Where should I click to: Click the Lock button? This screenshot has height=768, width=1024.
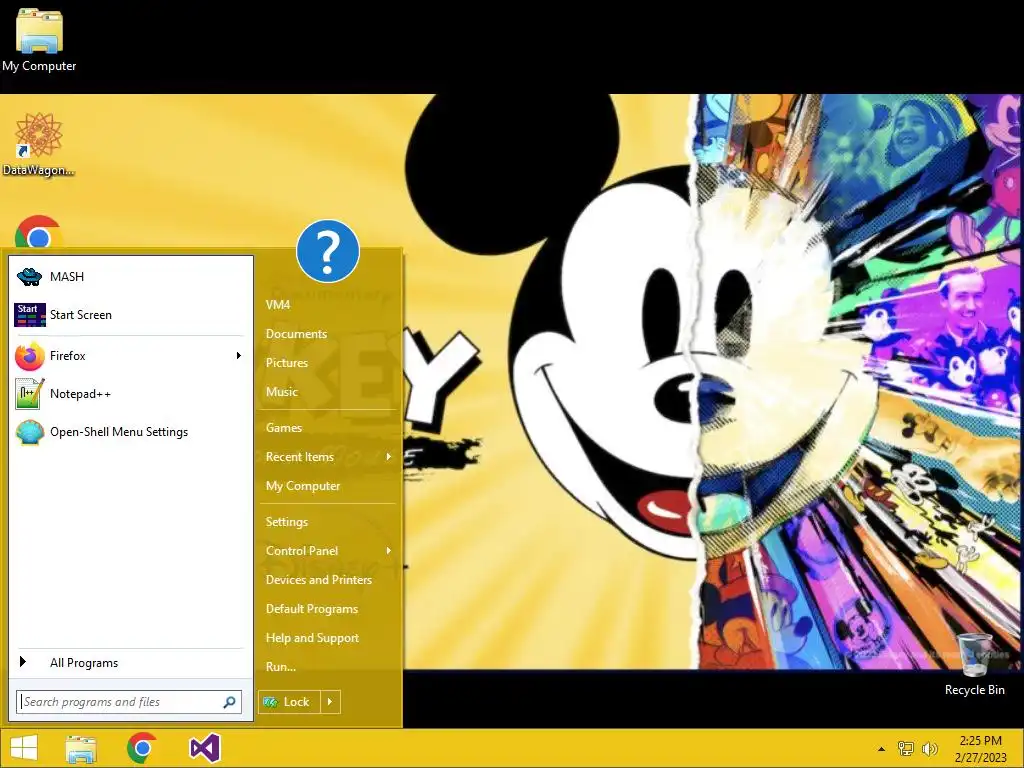coord(289,702)
